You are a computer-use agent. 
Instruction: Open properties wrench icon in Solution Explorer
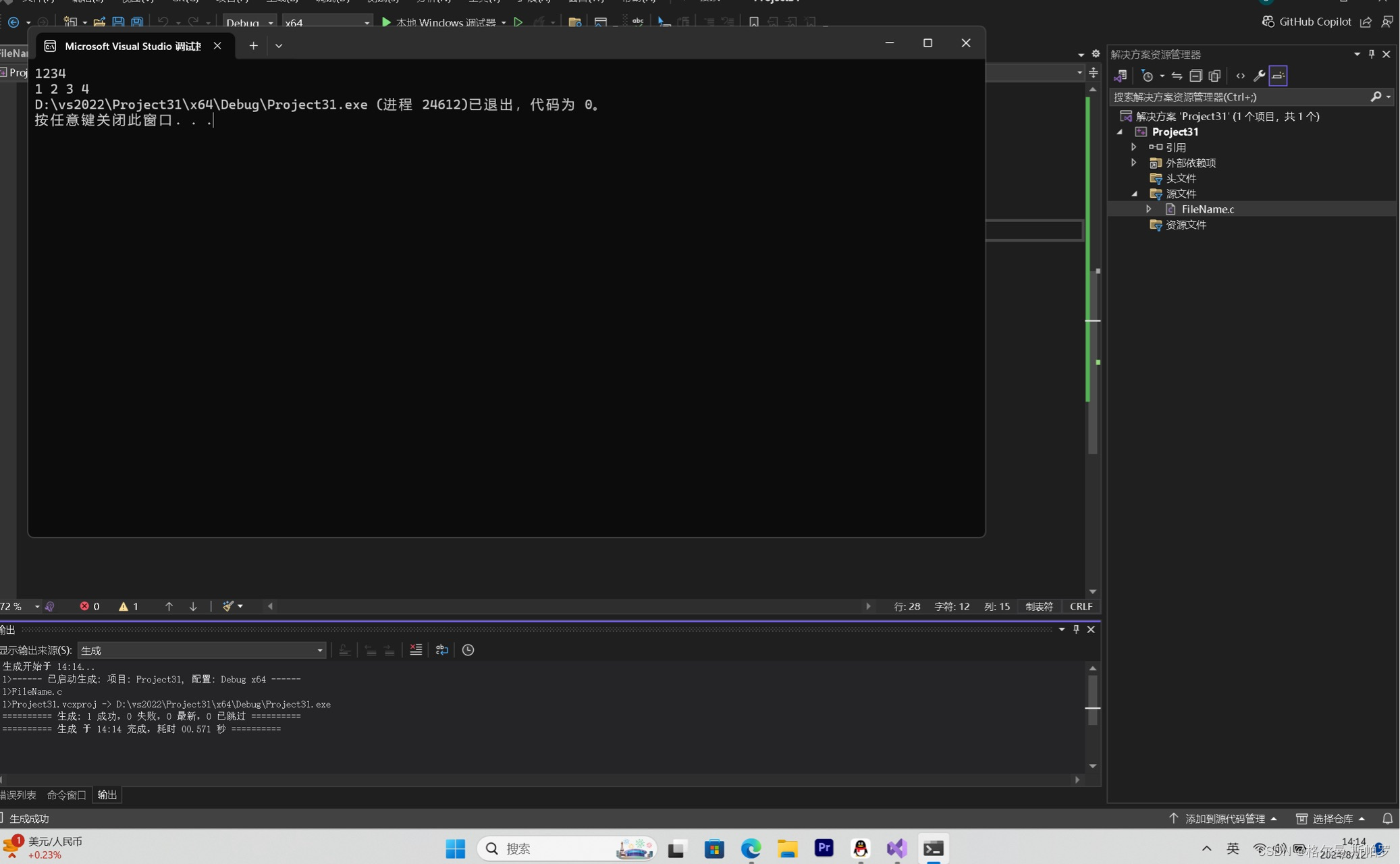point(1259,76)
